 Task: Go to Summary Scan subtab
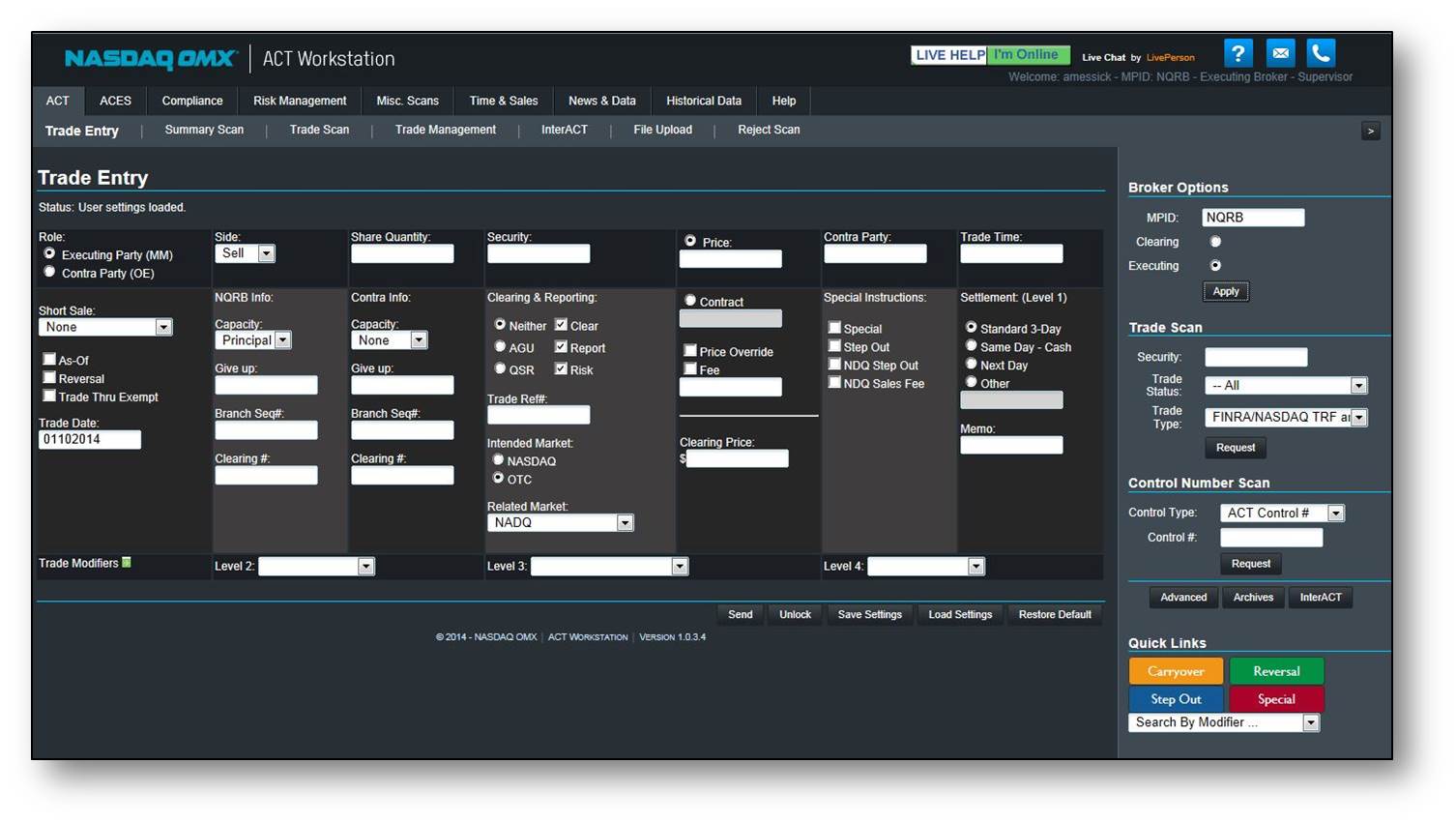coord(204,130)
